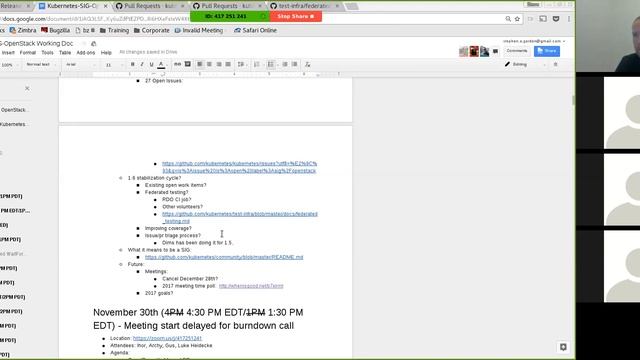Open the Help menu
This screenshot has height=360, width=640.
coord(106,53)
